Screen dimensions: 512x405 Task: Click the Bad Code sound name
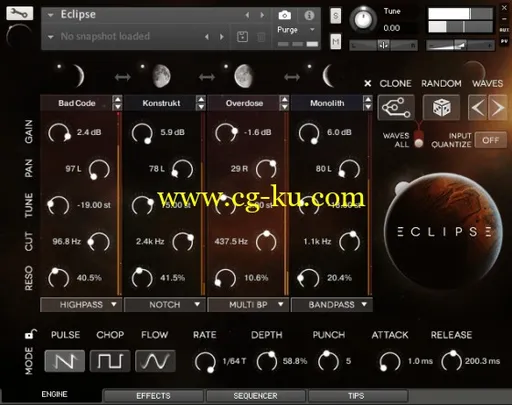(x=77, y=103)
